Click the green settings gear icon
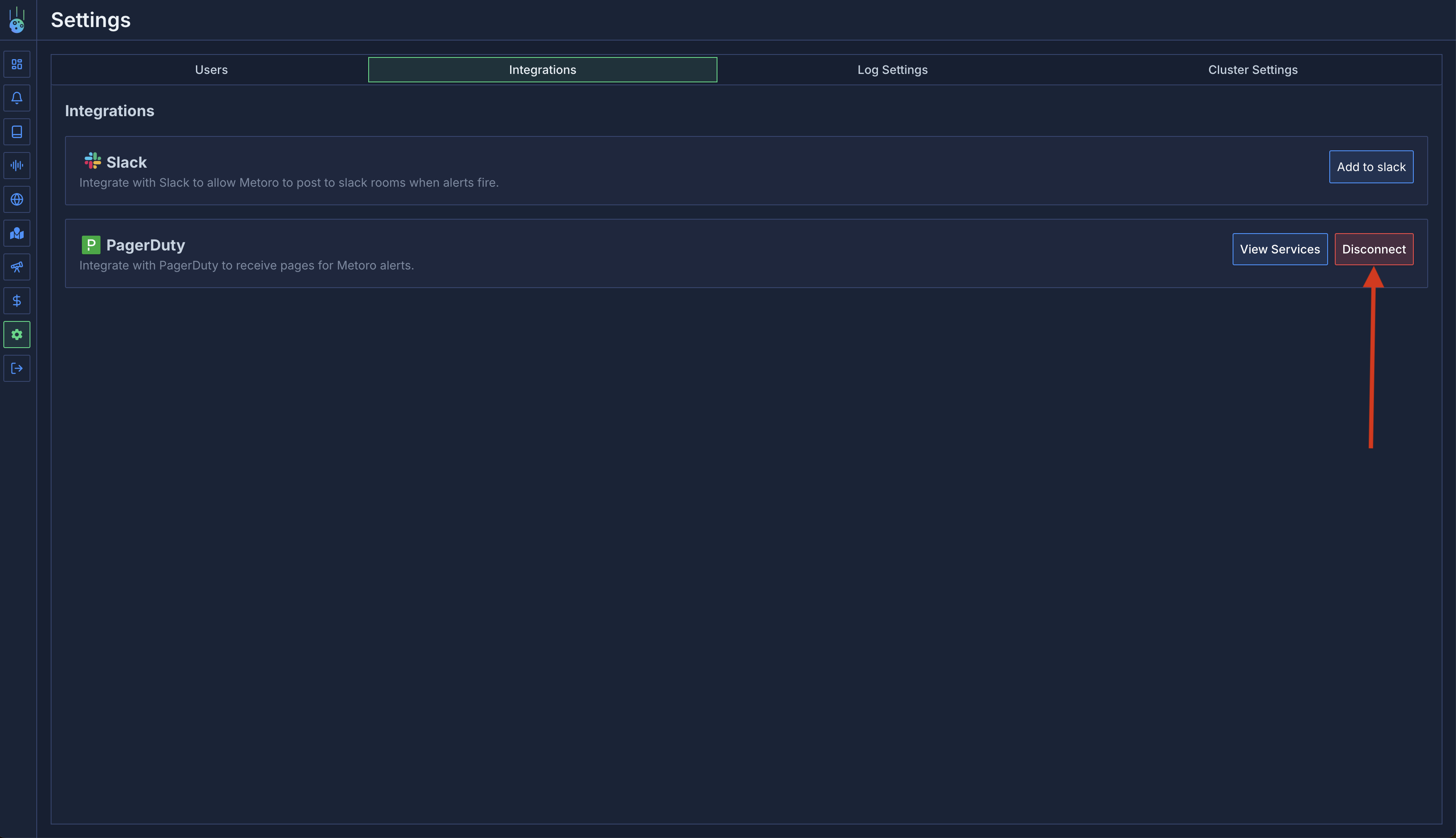The image size is (1456, 838). point(17,335)
